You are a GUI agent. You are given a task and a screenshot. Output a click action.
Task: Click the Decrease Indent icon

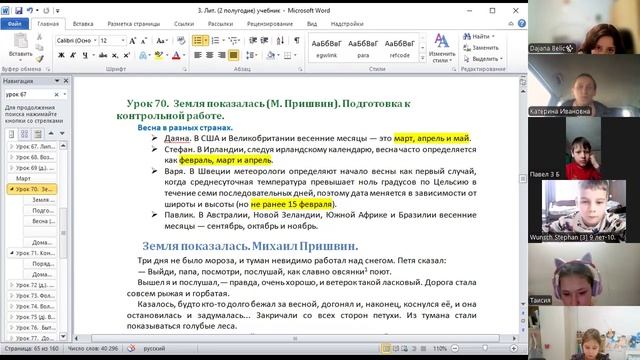coord(253,40)
